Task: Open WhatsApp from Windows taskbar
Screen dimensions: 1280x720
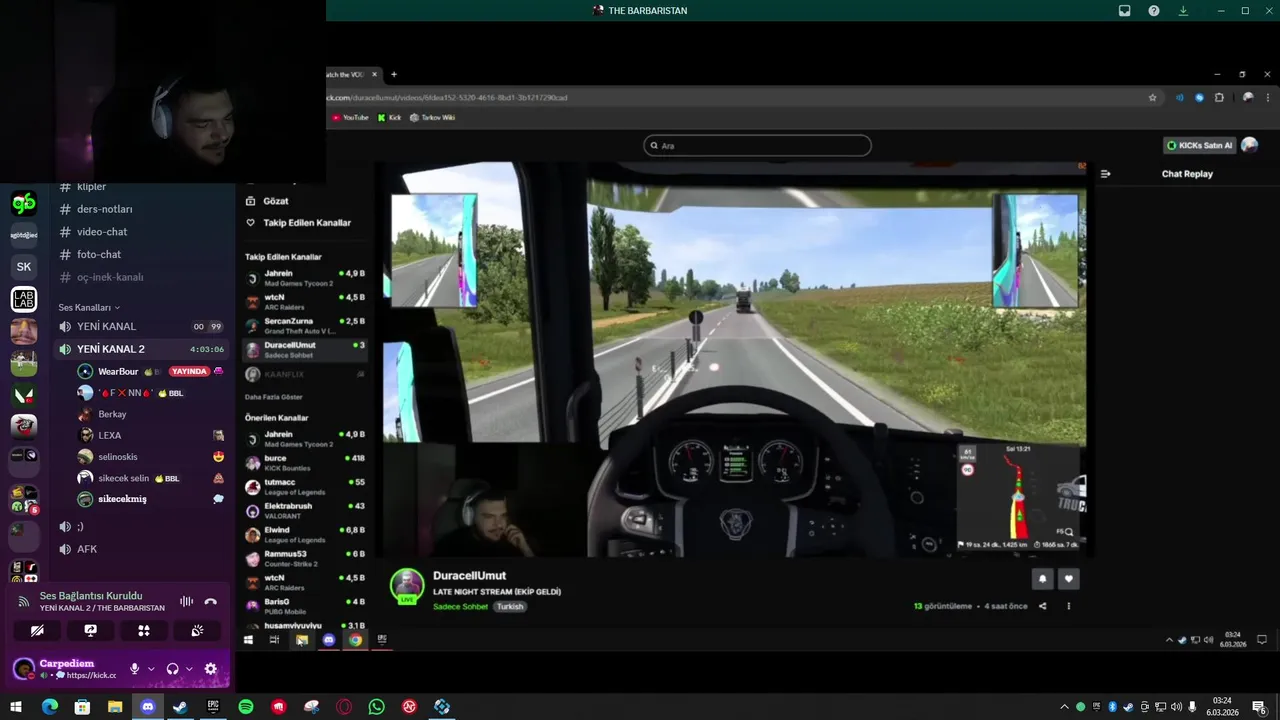Action: tap(376, 707)
